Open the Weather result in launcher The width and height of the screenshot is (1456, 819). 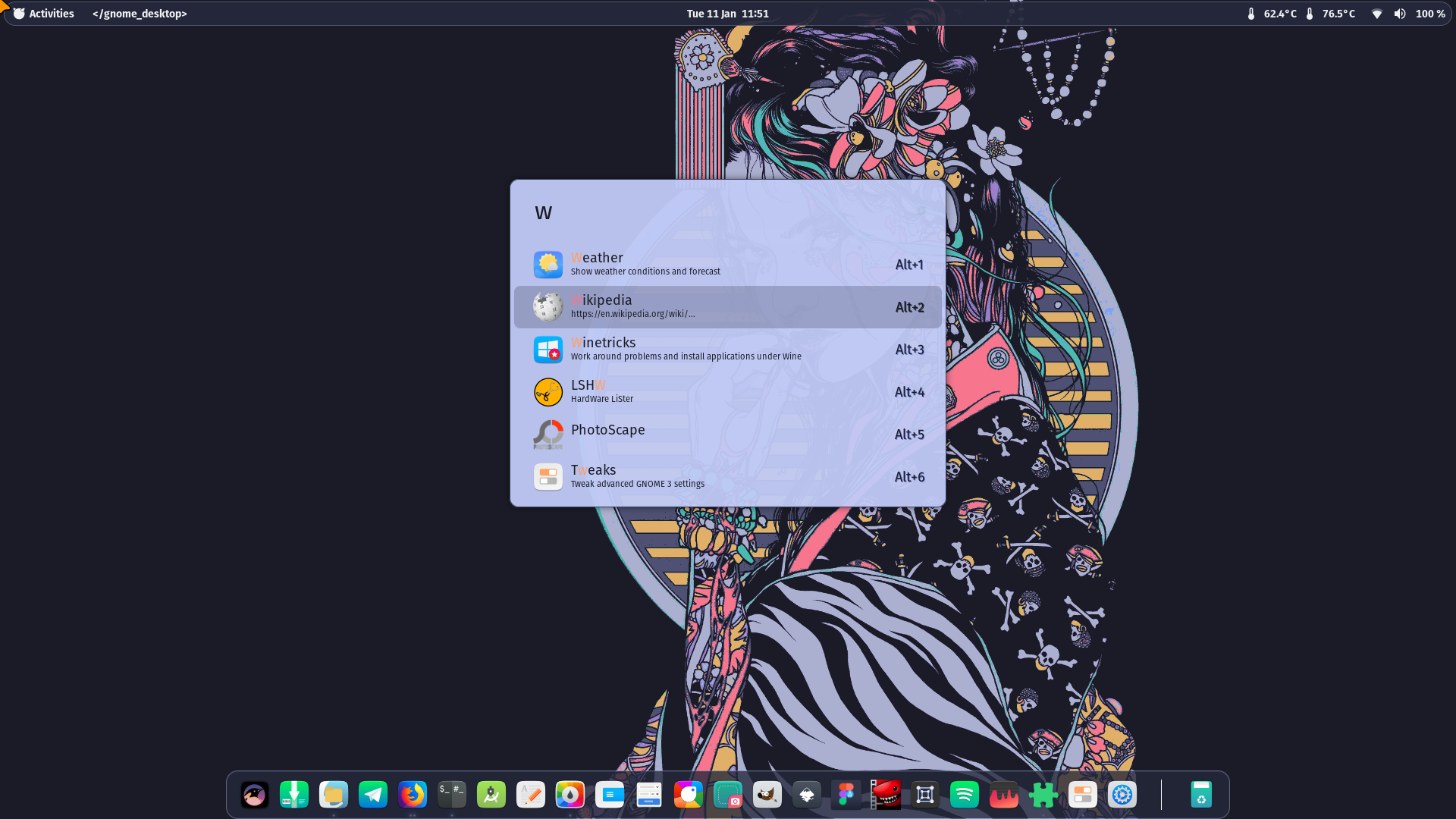tap(728, 265)
